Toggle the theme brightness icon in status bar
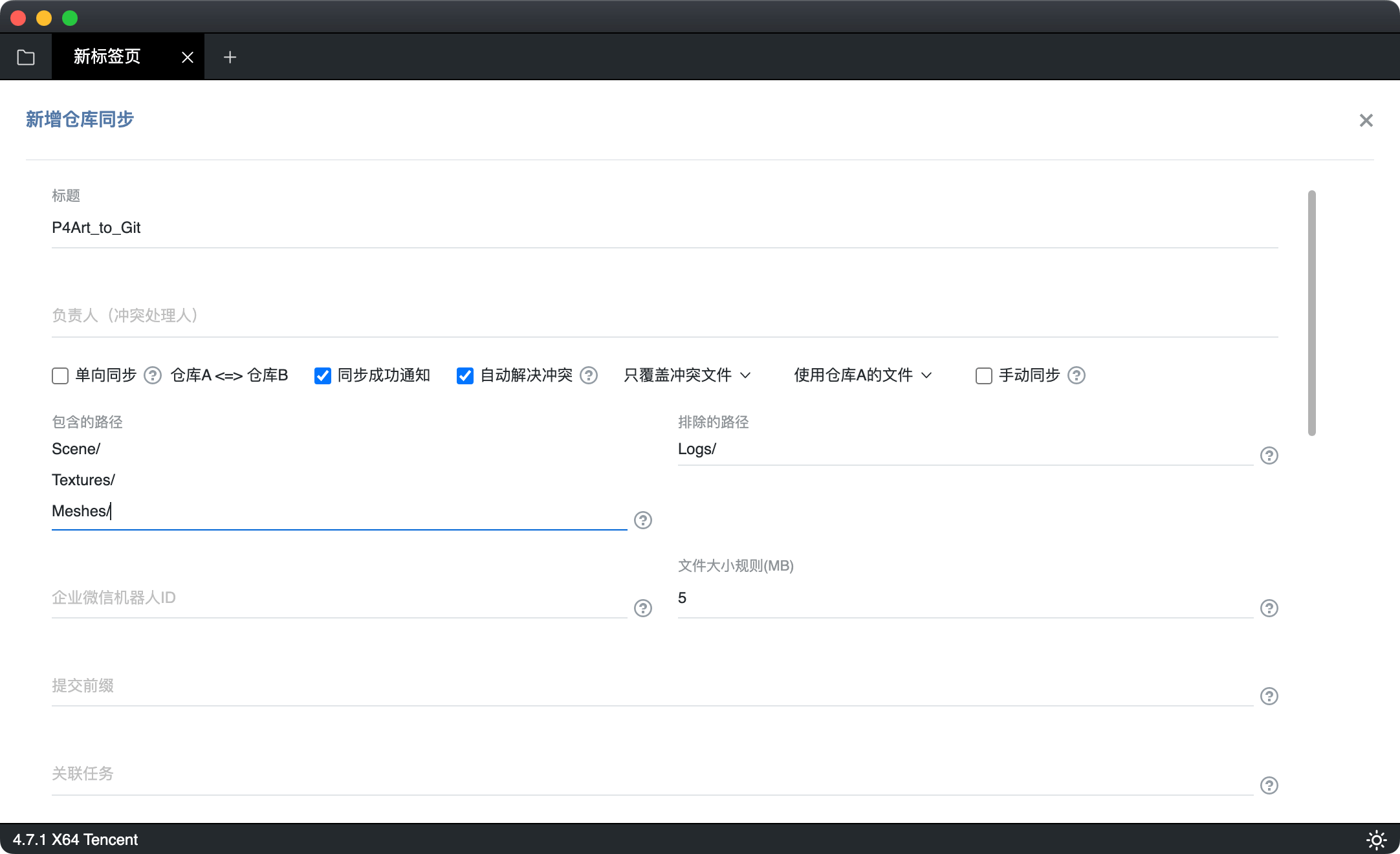The image size is (1400, 854). pyautogui.click(x=1376, y=840)
